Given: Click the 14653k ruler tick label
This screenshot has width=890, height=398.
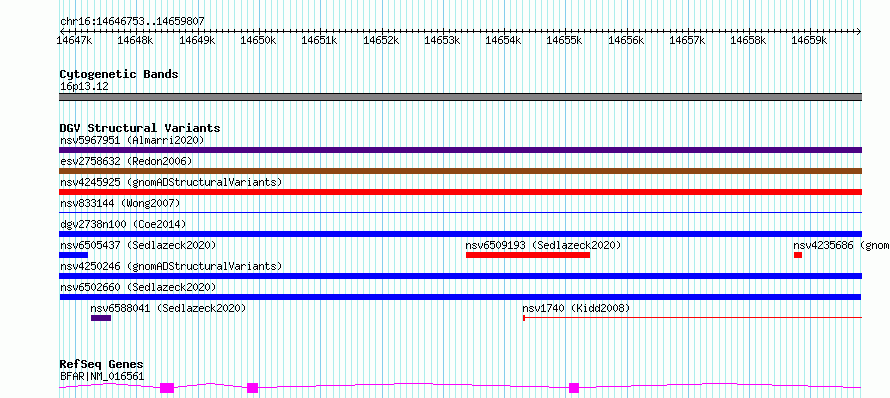Looking at the screenshot, I should point(442,40).
